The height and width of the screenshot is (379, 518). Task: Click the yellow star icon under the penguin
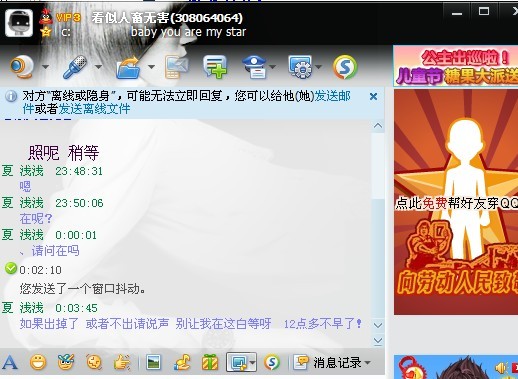pos(46,32)
